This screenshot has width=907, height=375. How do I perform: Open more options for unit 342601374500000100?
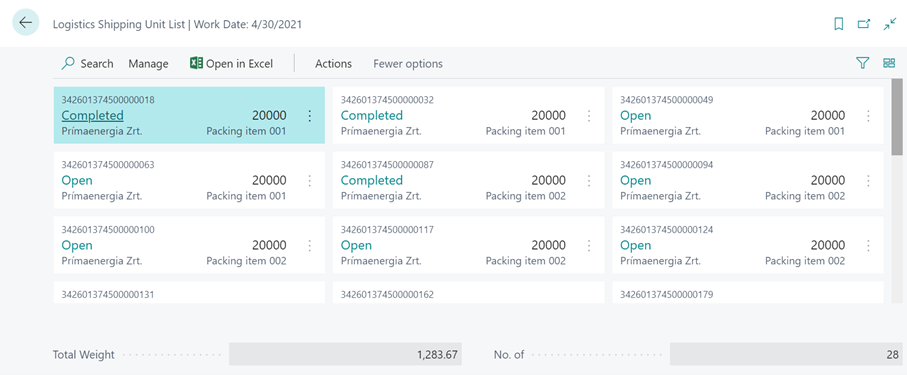(309, 245)
